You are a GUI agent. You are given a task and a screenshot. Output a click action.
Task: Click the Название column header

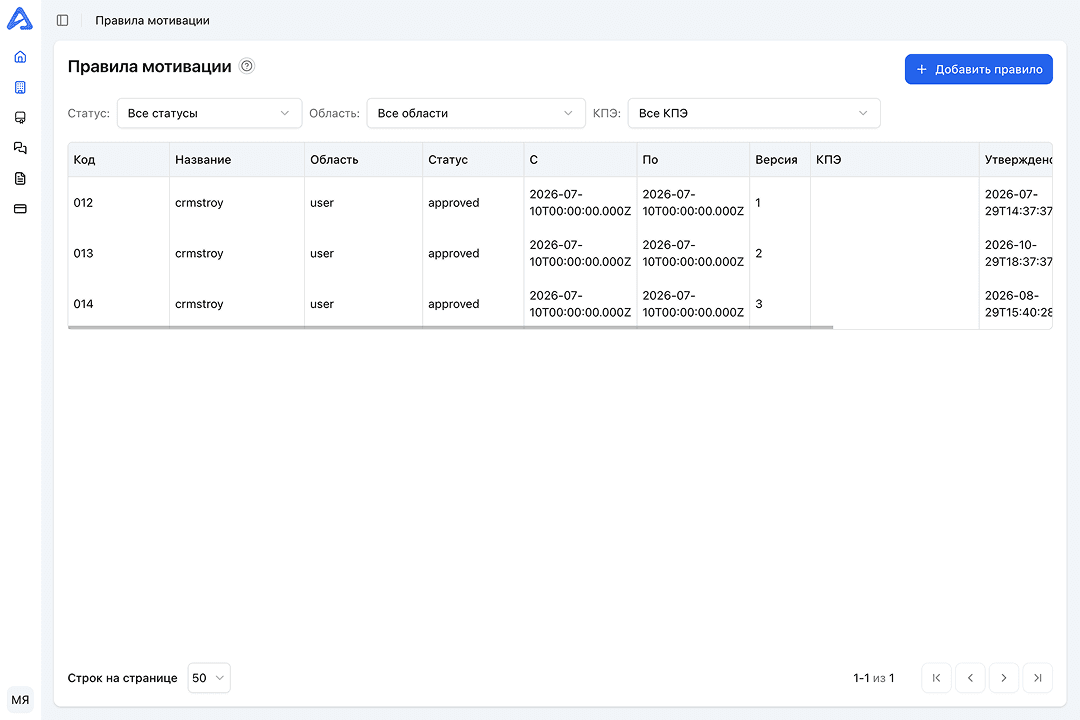pos(237,160)
